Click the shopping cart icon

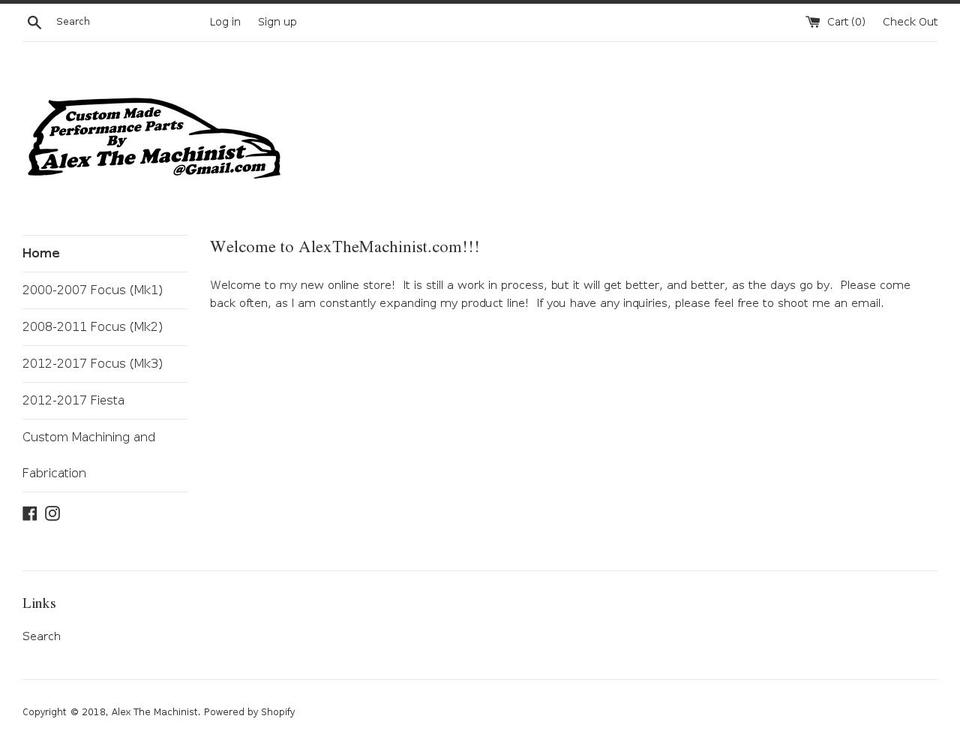point(812,22)
